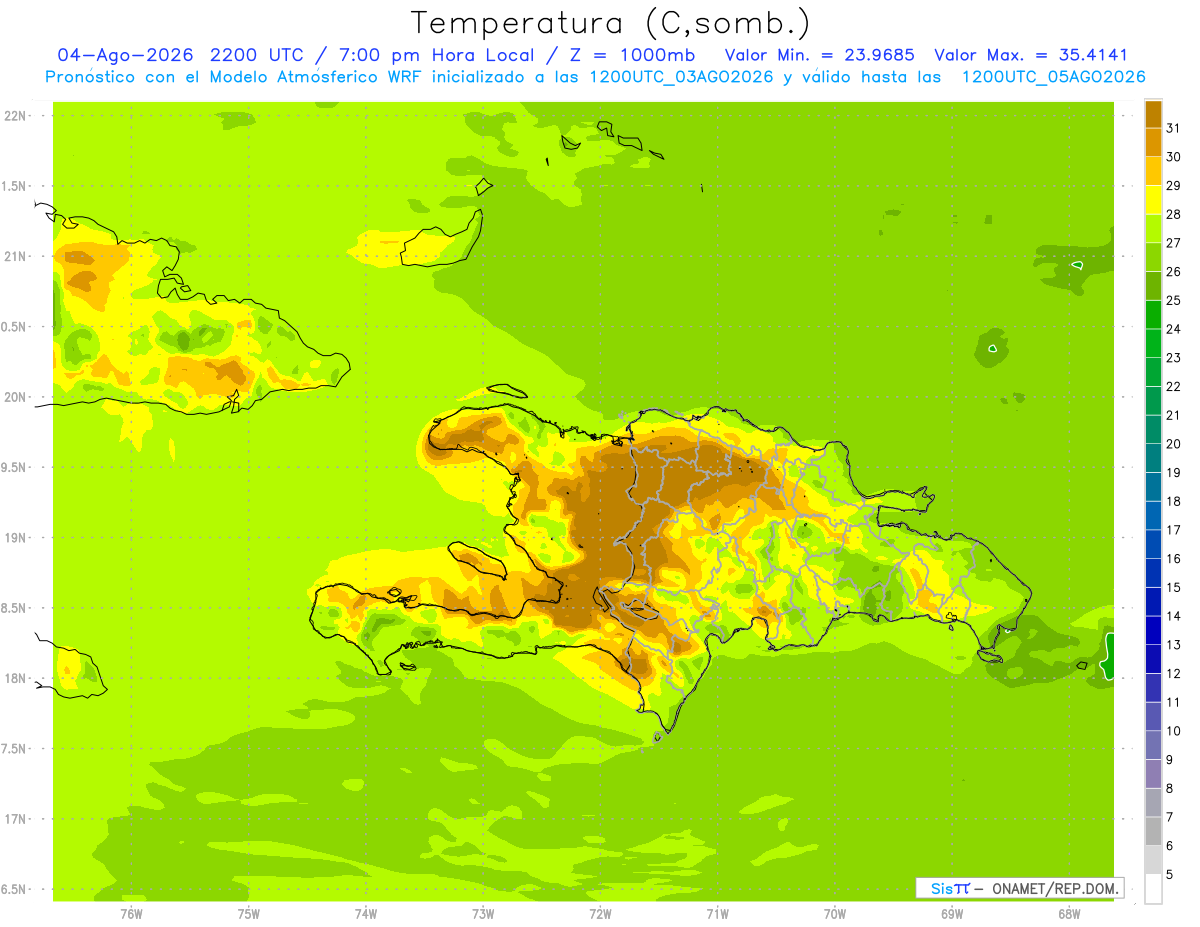The width and height of the screenshot is (1200, 927).
Task: Click the legend label '31'
Action: [x=1174, y=127]
